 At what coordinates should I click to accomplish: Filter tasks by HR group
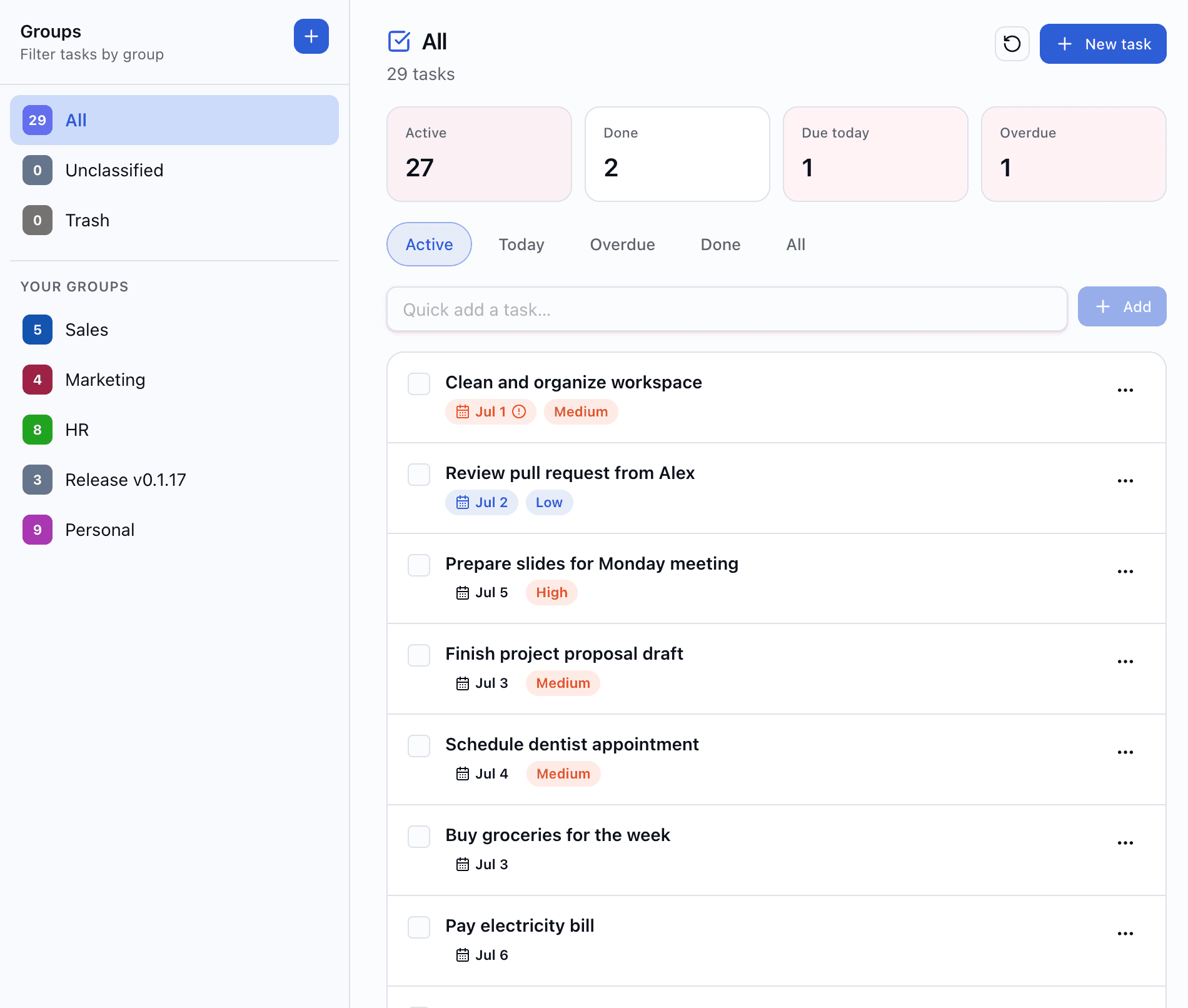(174, 430)
